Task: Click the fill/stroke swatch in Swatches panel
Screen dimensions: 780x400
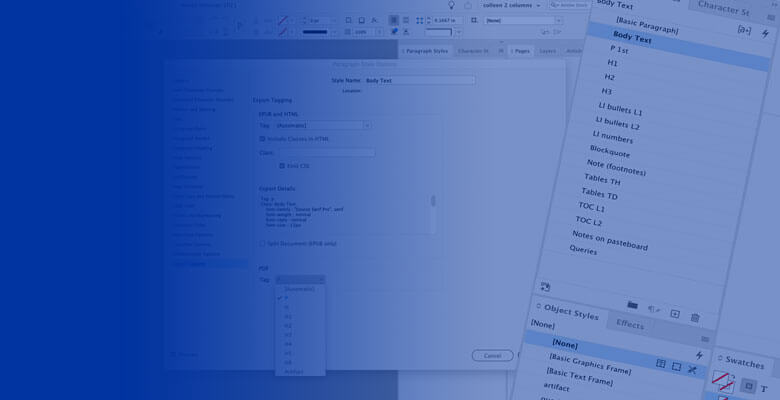Action: pos(721,382)
